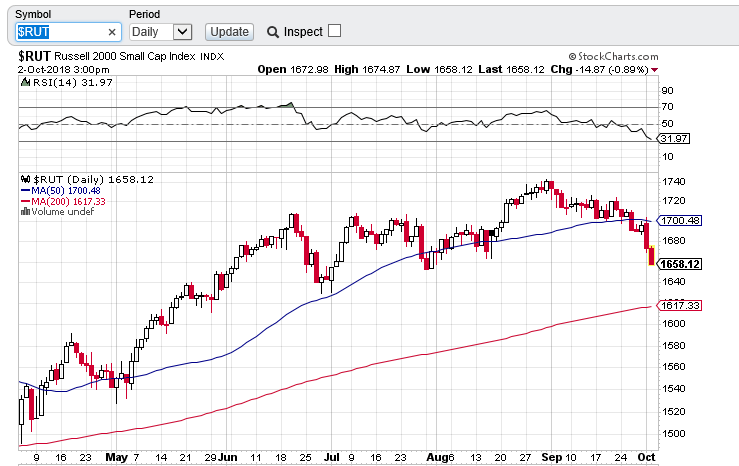This screenshot has height=466, width=739.
Task: Click the 'Daily' period value
Action: pyautogui.click(x=145, y=32)
